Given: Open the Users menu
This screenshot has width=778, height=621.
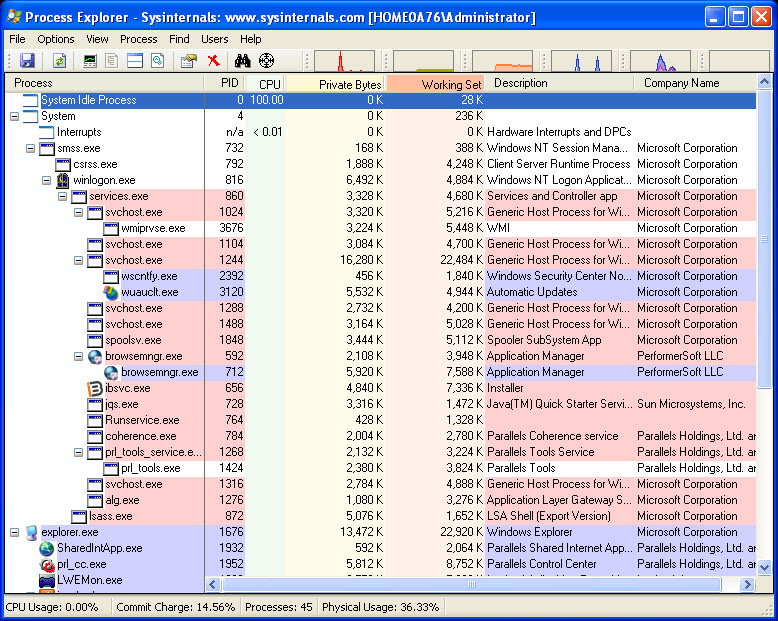Looking at the screenshot, I should pos(214,39).
